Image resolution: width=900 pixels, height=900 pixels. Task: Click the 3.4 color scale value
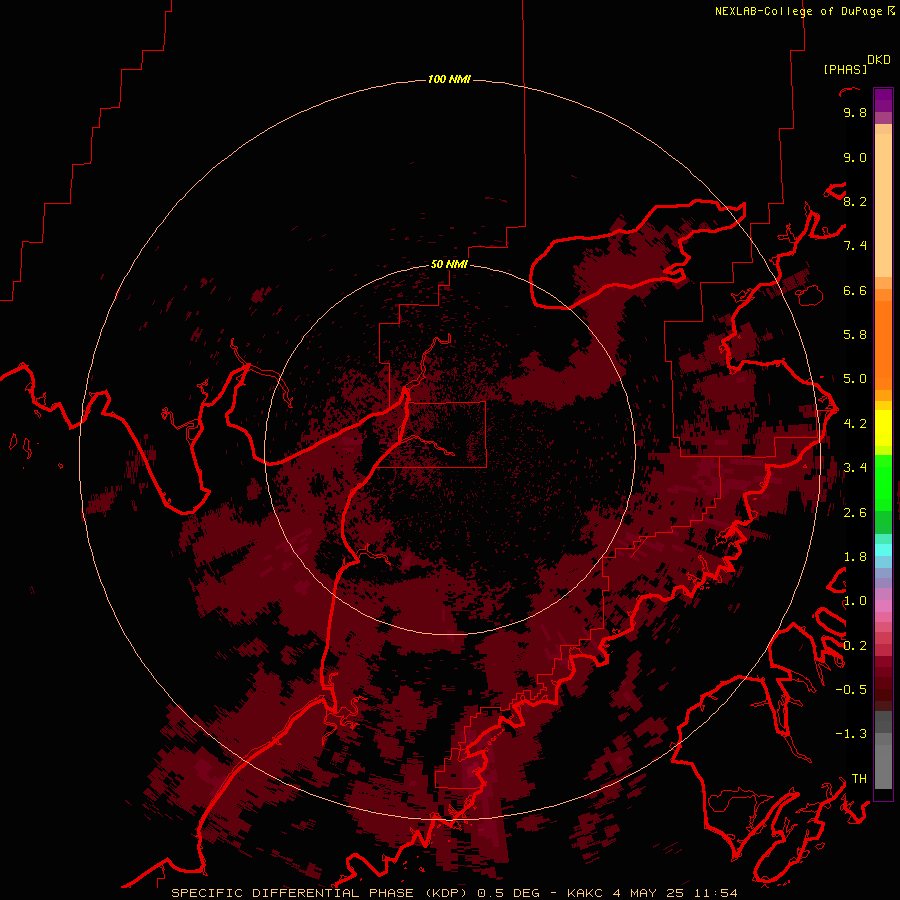click(855, 468)
